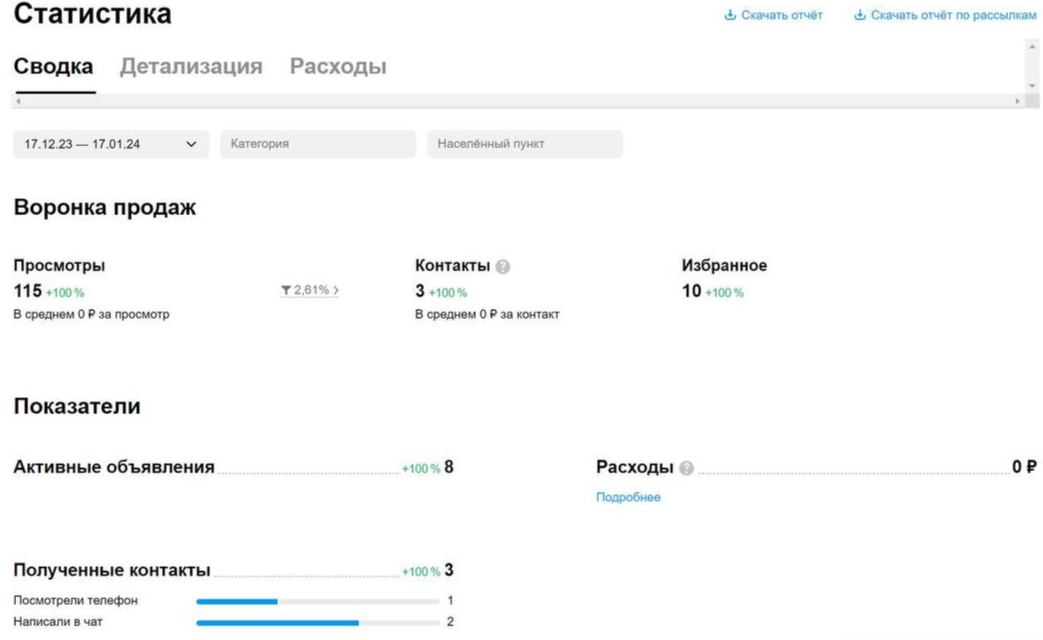Click the Показатели heading
Screen dimensions: 1043x640
(x=77, y=406)
